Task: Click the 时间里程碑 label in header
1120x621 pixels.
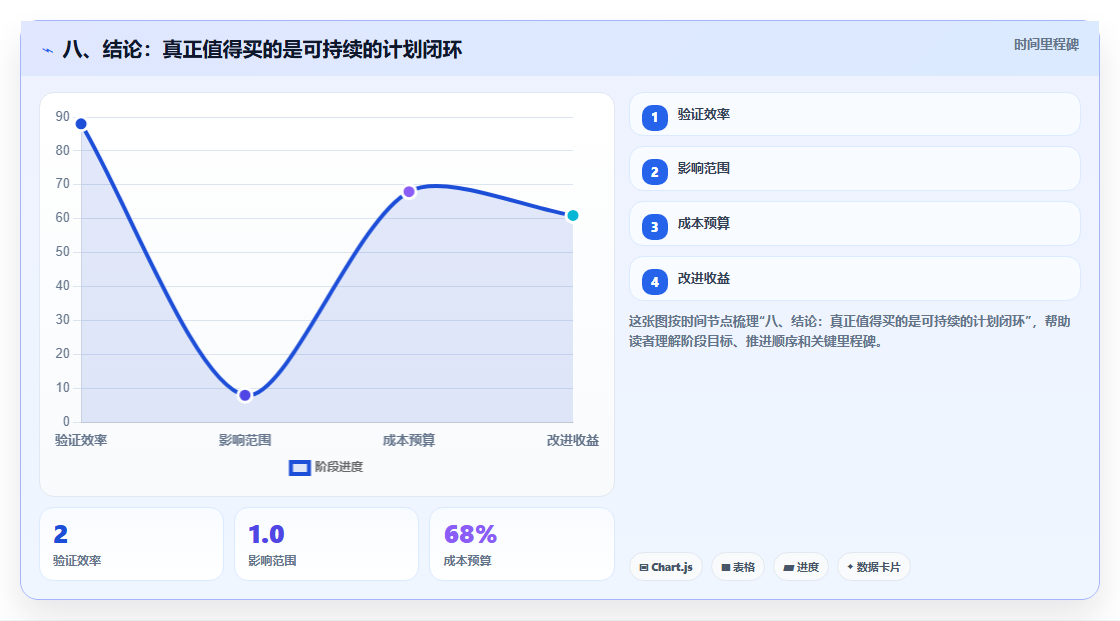Action: point(1046,45)
